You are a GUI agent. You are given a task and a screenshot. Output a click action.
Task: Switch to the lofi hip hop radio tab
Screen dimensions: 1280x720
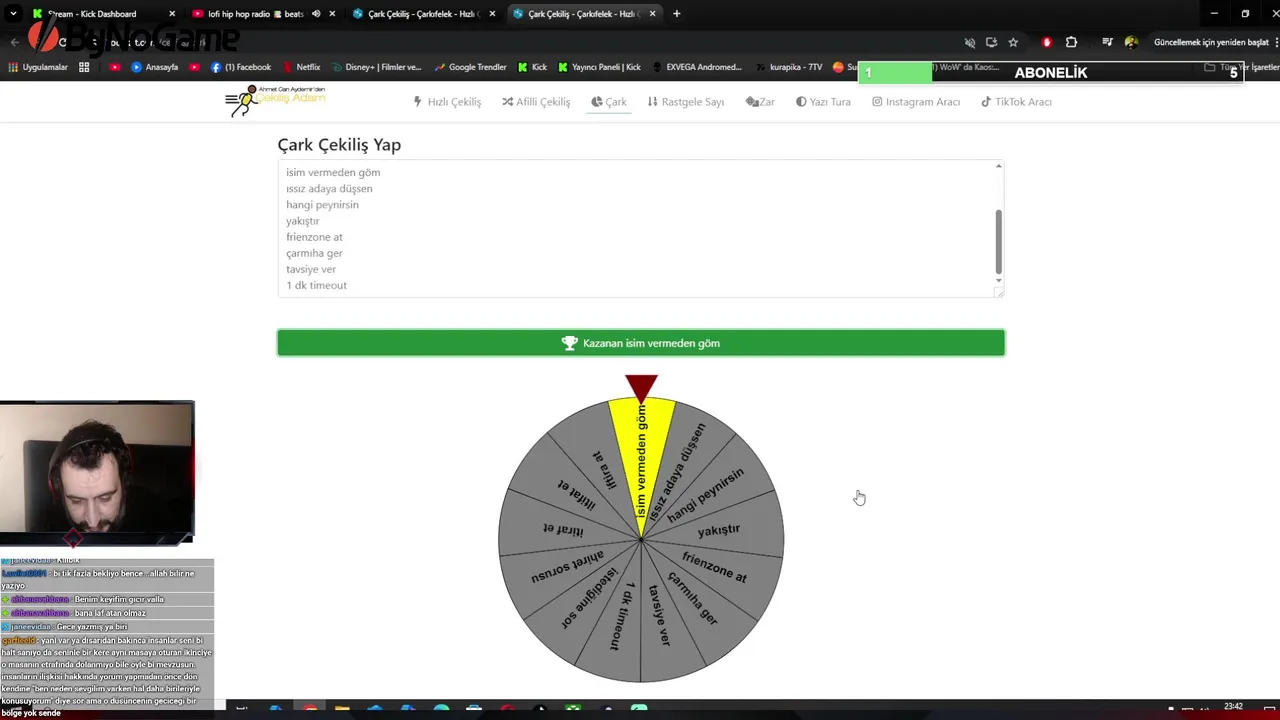pyautogui.click(x=255, y=14)
